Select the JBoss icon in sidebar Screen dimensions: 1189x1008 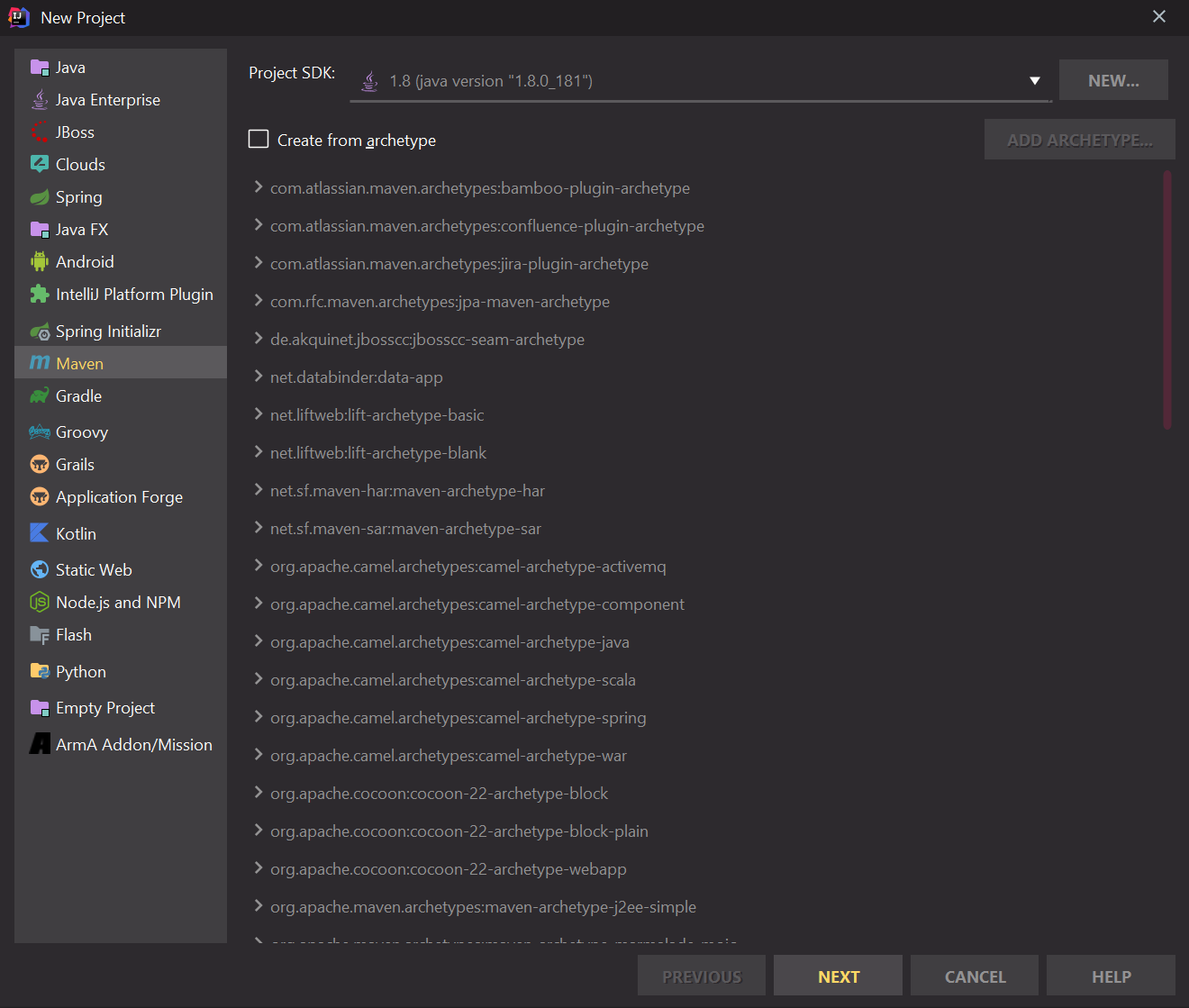pos(40,132)
